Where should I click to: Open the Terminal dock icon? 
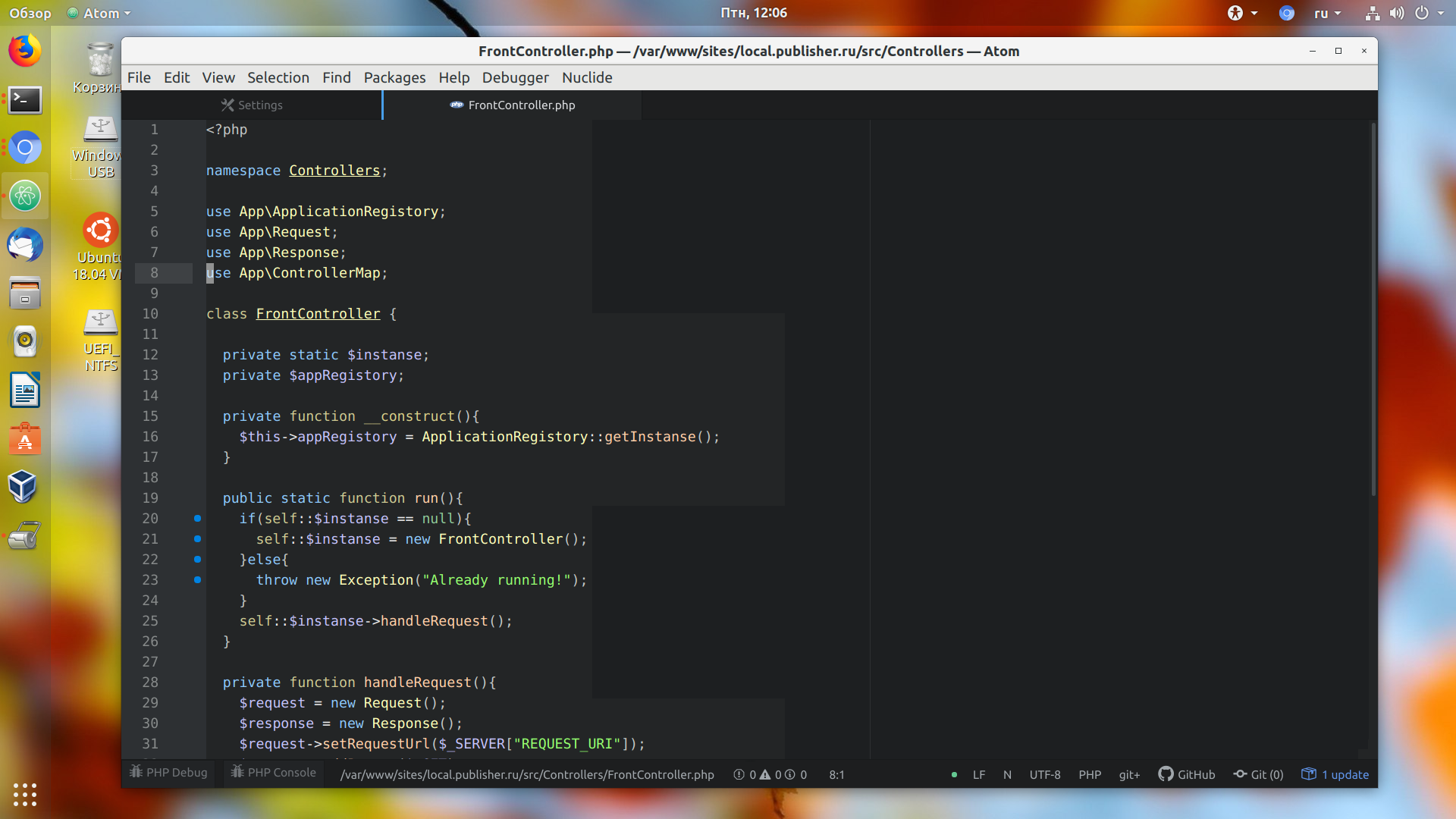click(25, 99)
